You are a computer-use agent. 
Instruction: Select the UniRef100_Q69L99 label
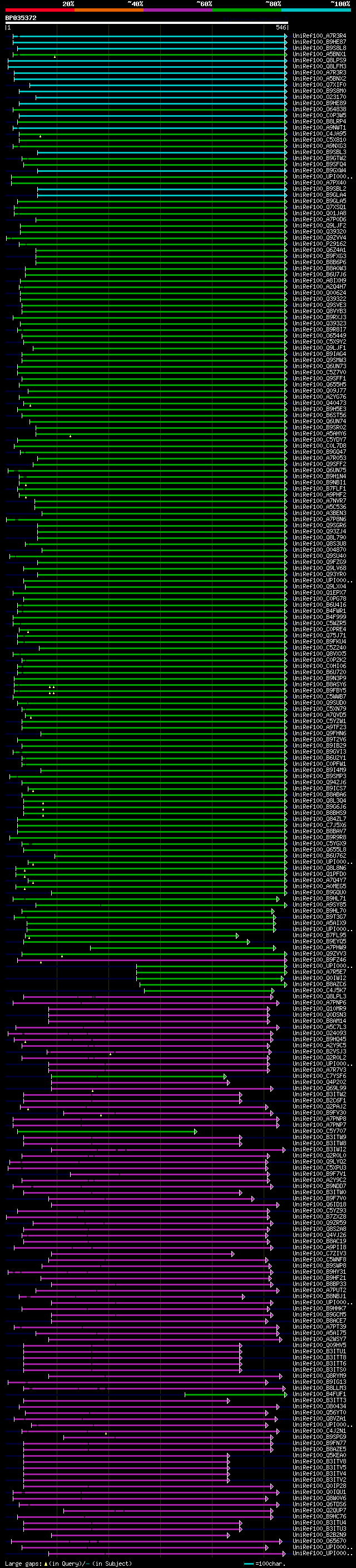[319, 1089]
